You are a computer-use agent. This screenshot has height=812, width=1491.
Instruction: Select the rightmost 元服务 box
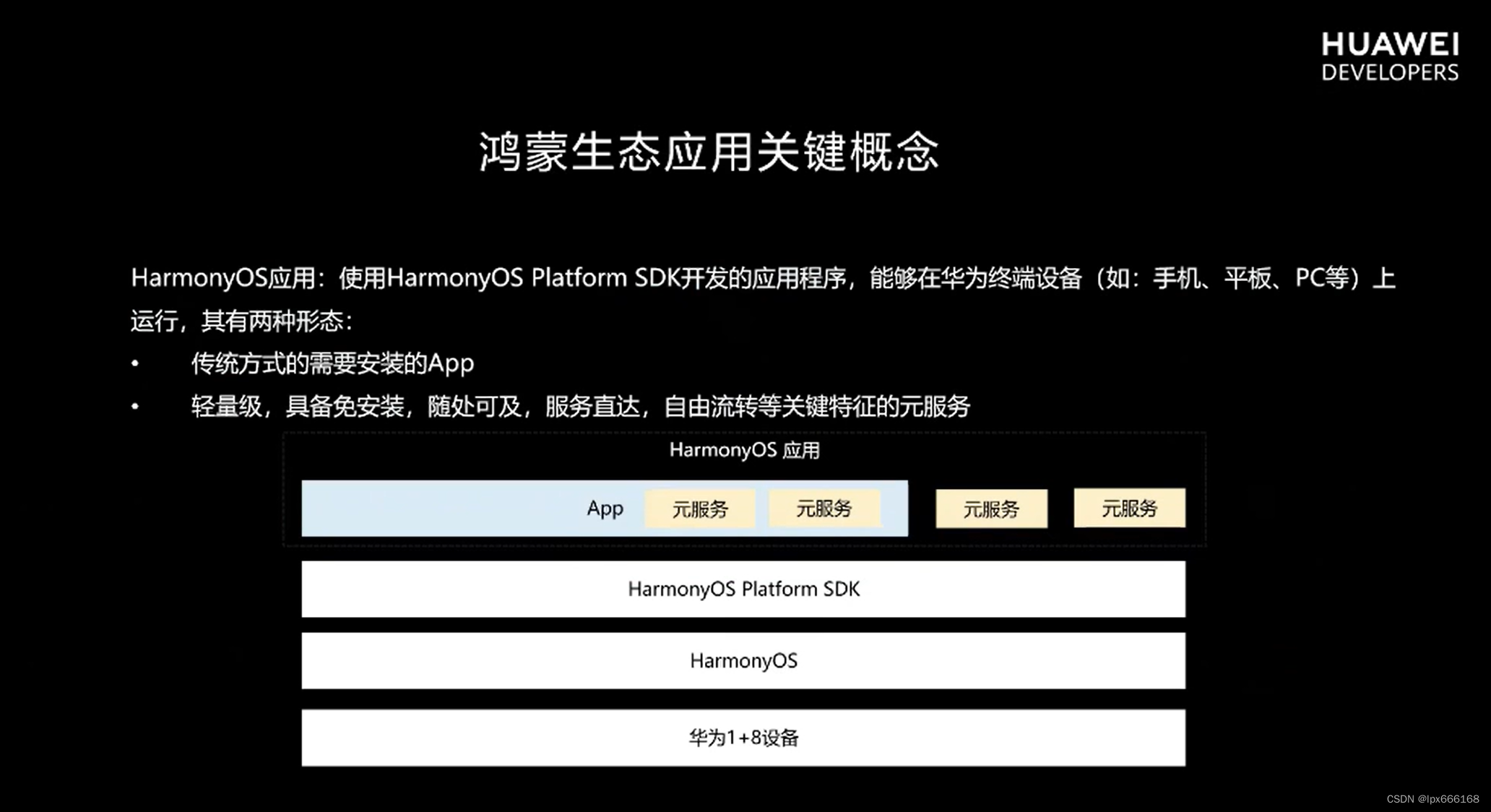[x=1129, y=508]
